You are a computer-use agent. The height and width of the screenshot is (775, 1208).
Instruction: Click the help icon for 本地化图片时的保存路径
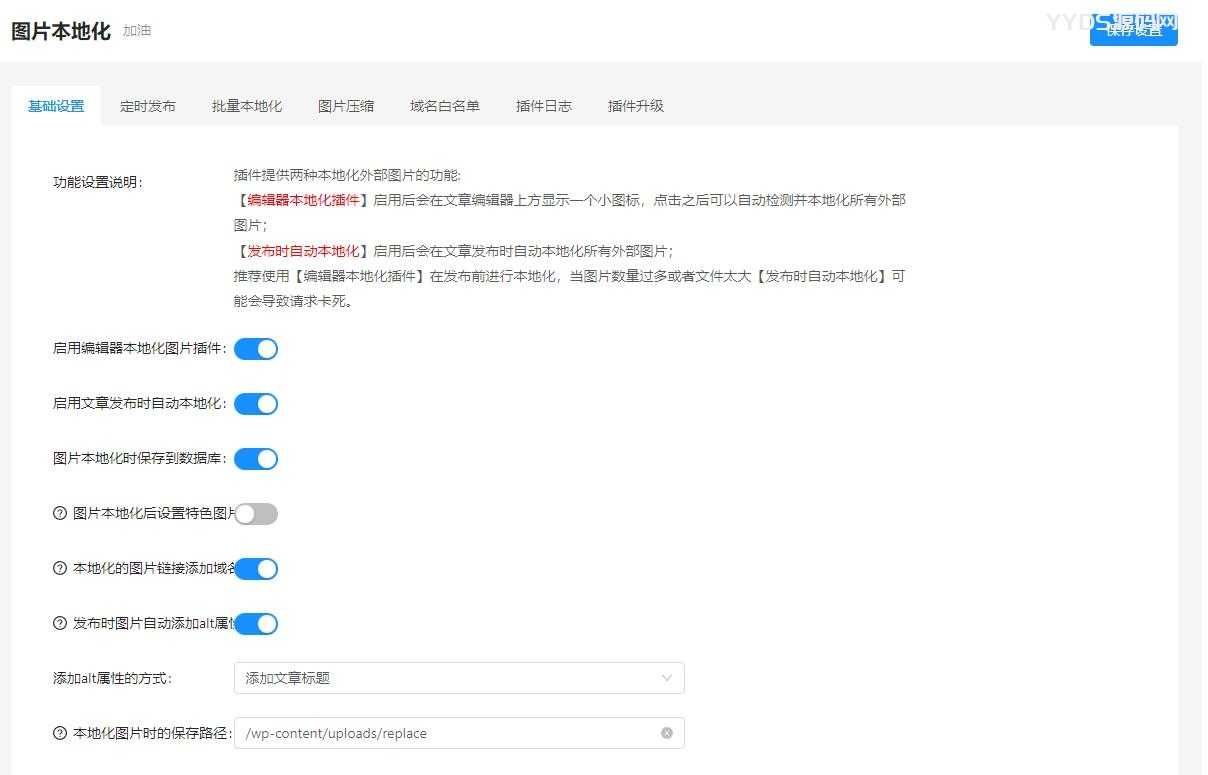click(59, 733)
